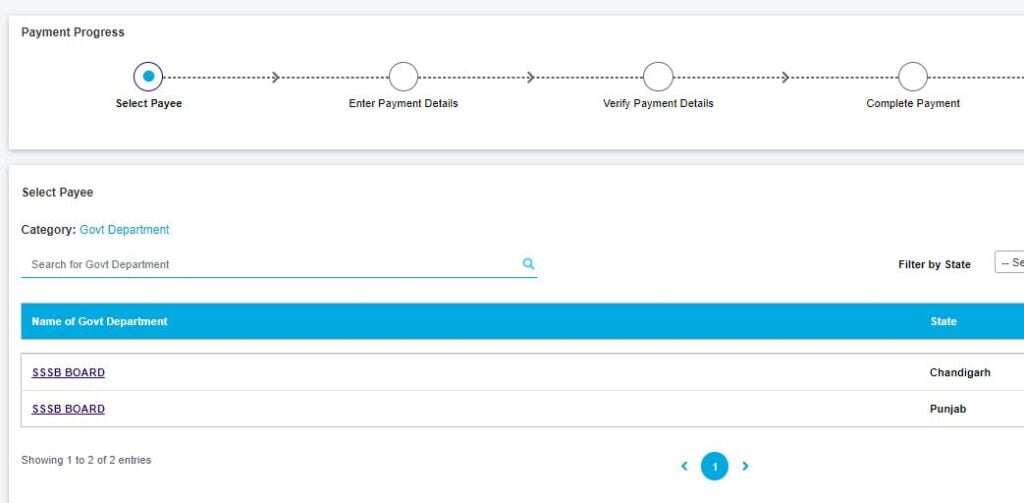Click the Chandigarh state cell

[x=960, y=373]
